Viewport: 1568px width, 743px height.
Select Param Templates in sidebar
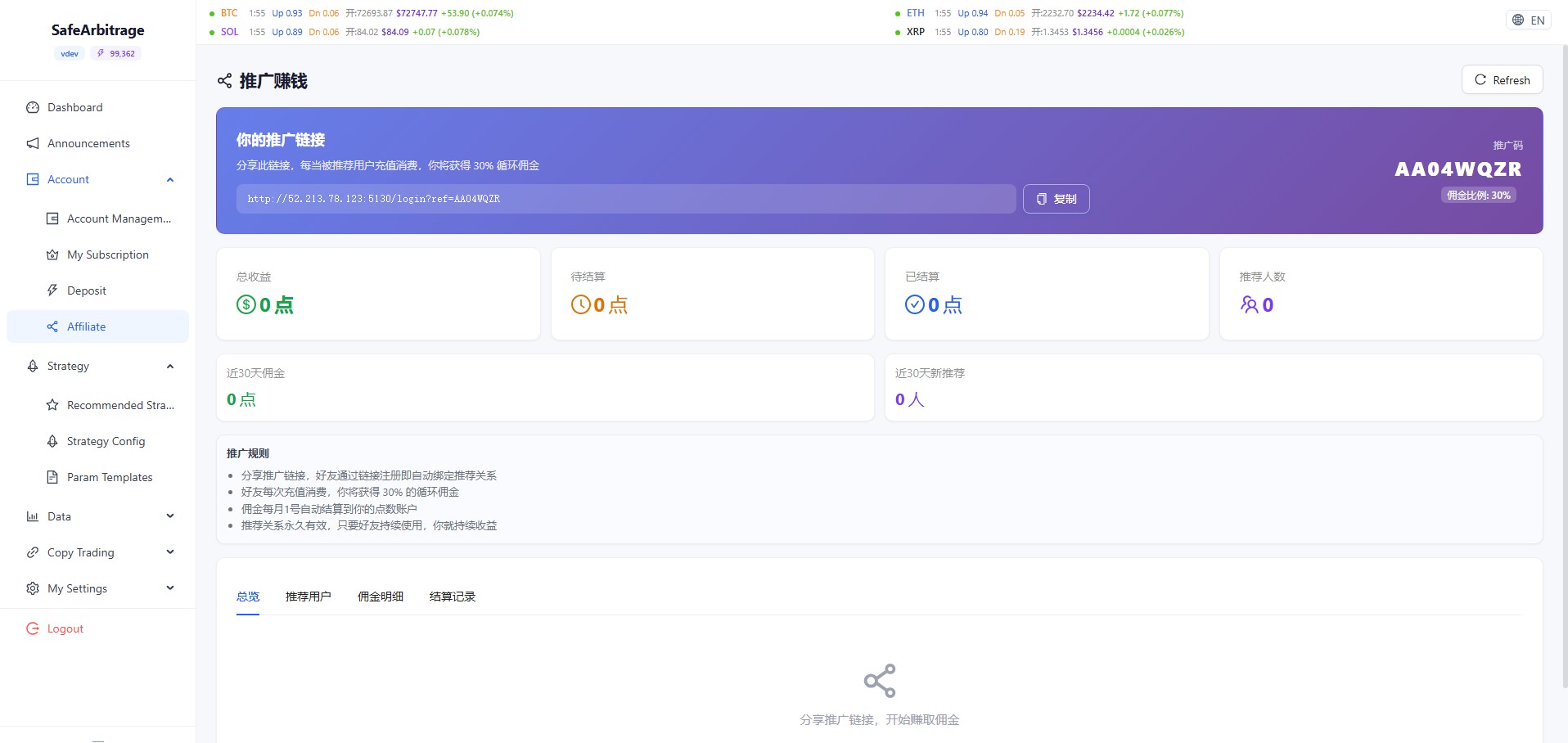click(x=110, y=477)
